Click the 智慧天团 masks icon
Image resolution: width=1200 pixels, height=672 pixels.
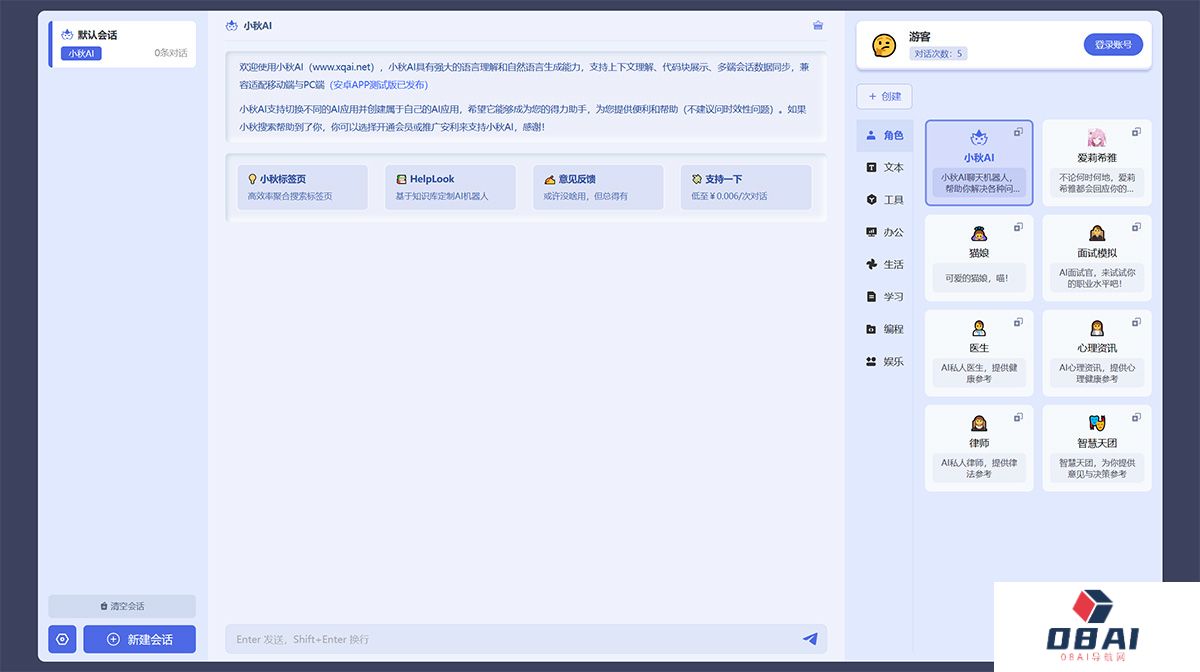(x=1097, y=423)
